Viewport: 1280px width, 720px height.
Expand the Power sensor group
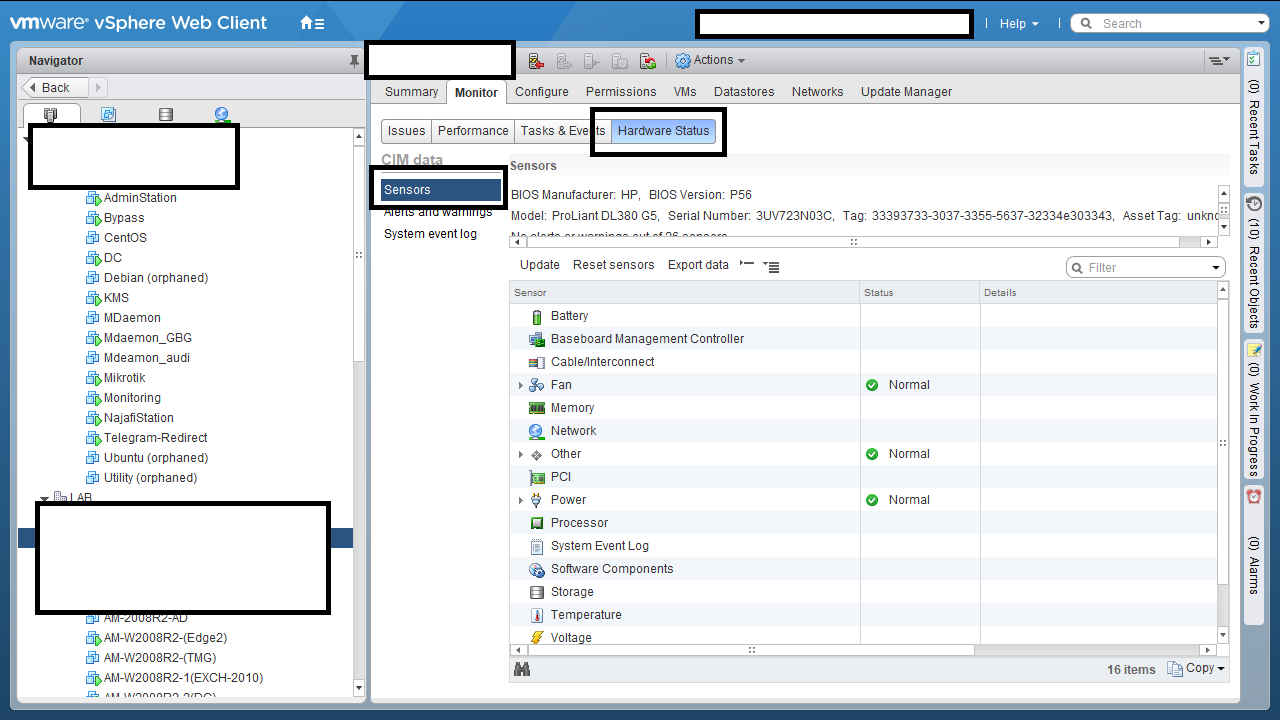(x=520, y=500)
